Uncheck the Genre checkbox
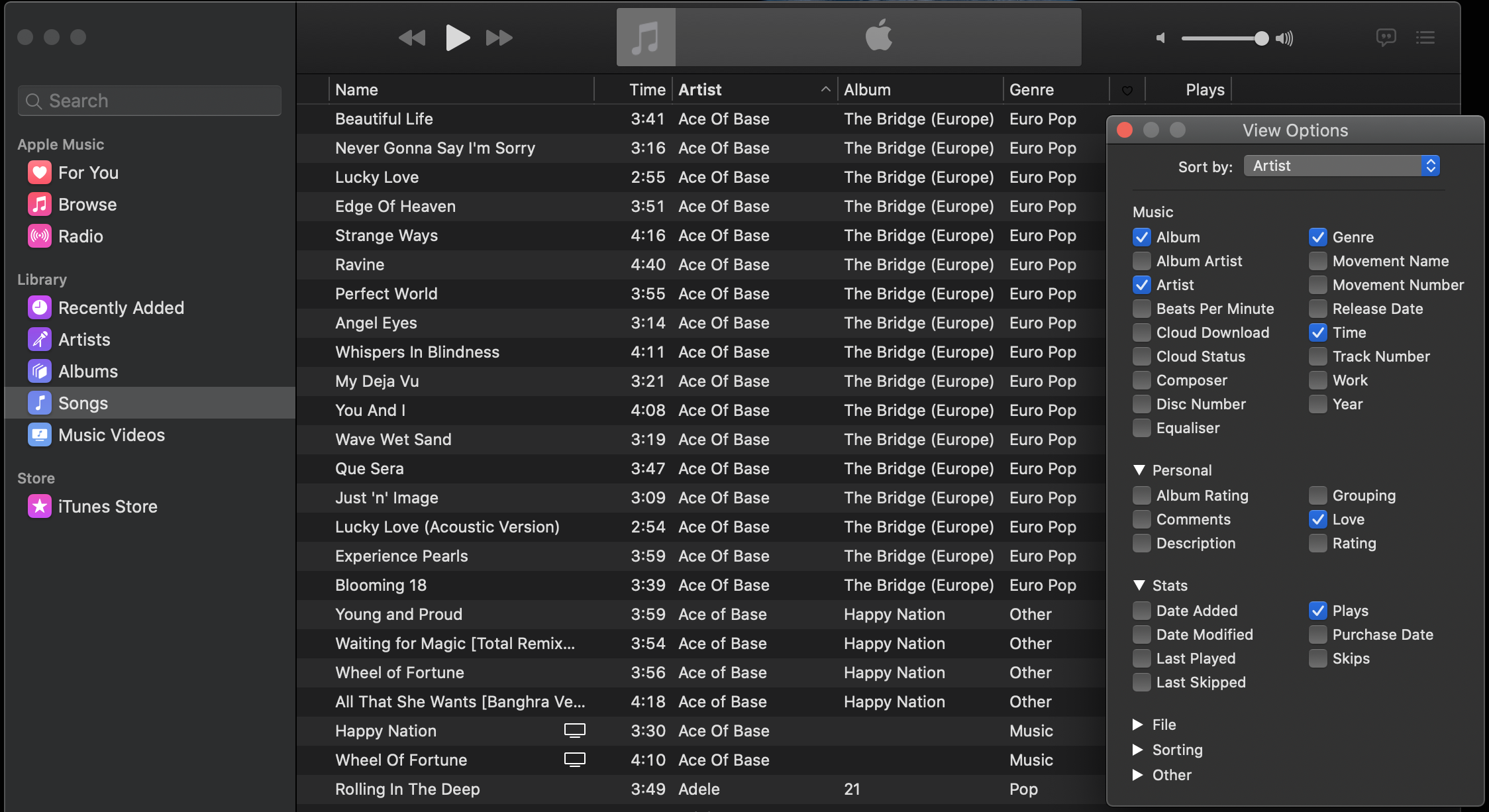Image resolution: width=1489 pixels, height=812 pixels. (1318, 237)
